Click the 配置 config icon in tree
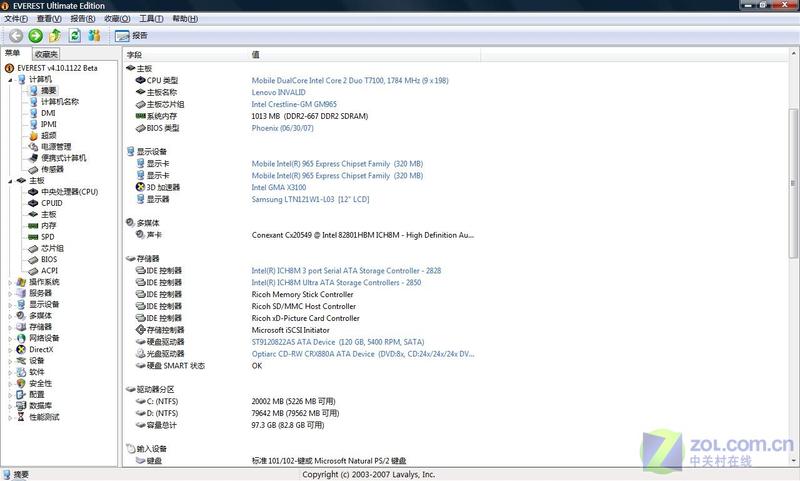The width and height of the screenshot is (800, 481). click(21, 394)
